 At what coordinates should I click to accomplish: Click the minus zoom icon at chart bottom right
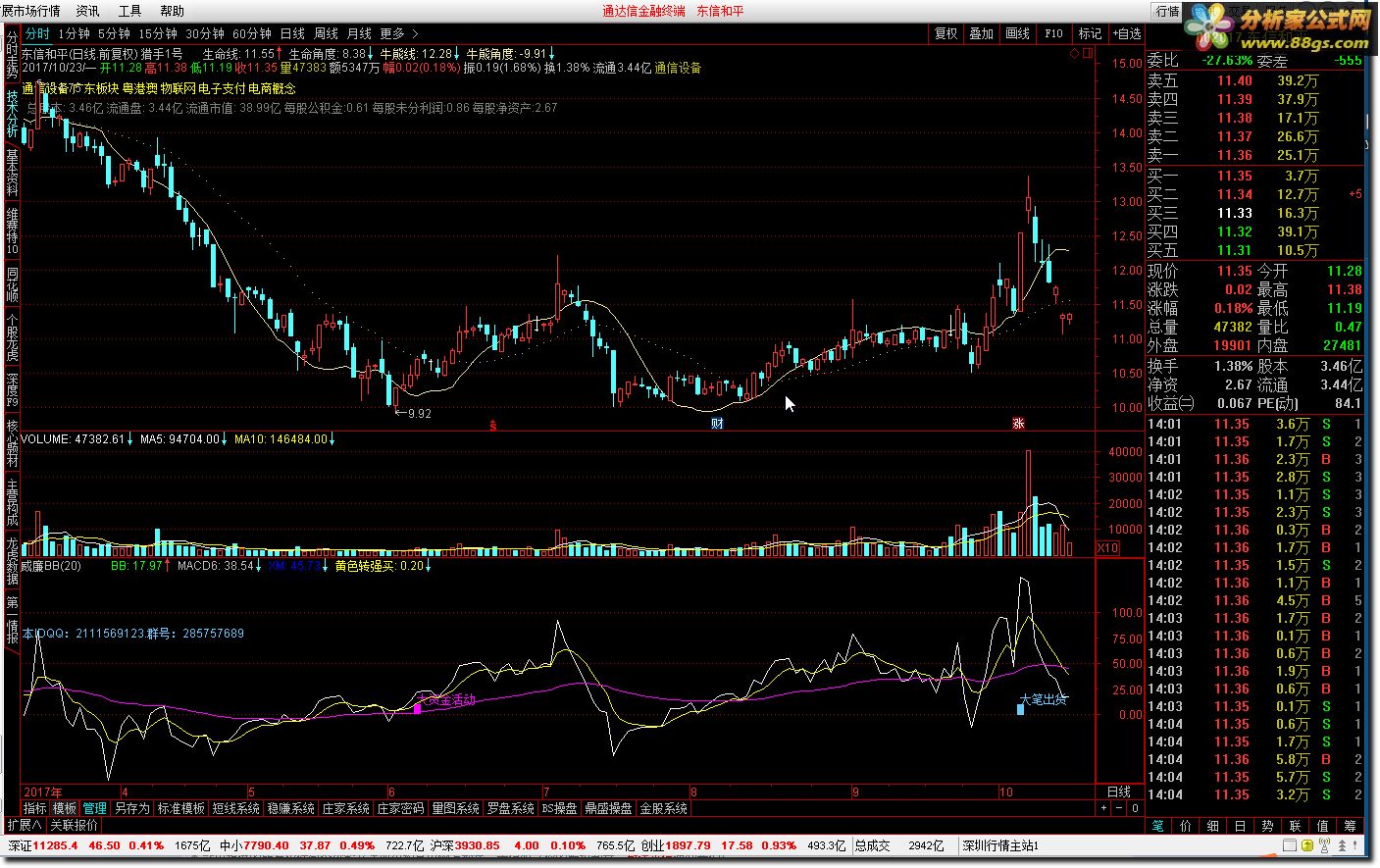(x=1120, y=808)
